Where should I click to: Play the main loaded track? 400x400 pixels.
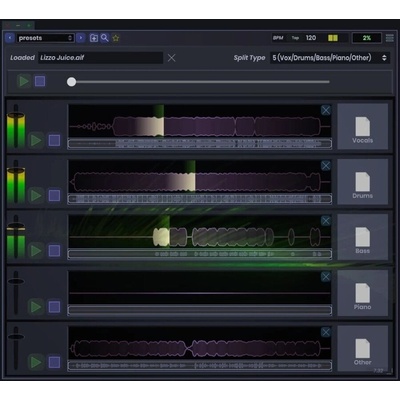pyautogui.click(x=23, y=81)
